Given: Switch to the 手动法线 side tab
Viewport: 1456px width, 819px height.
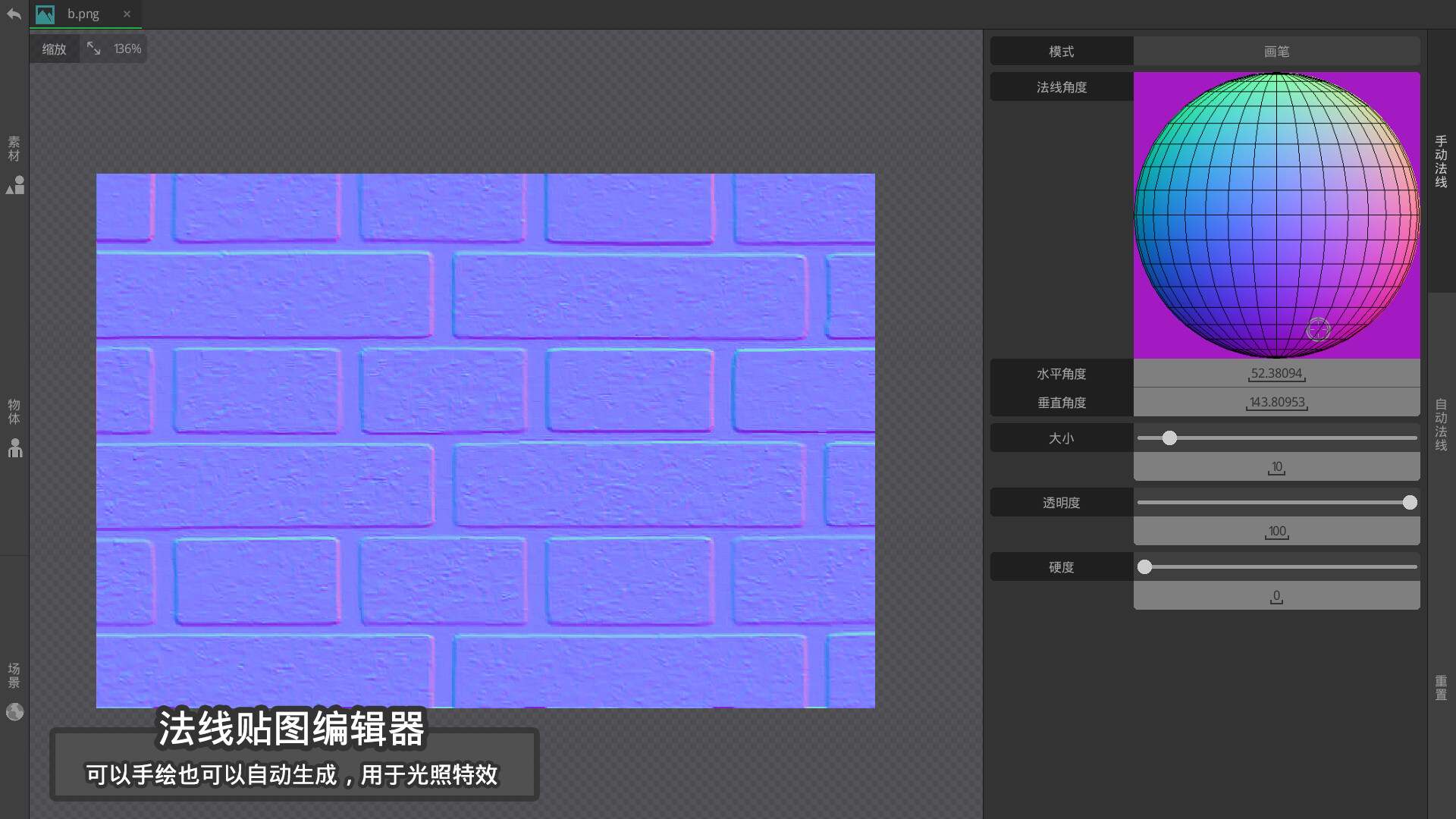Looking at the screenshot, I should pyautogui.click(x=1441, y=161).
